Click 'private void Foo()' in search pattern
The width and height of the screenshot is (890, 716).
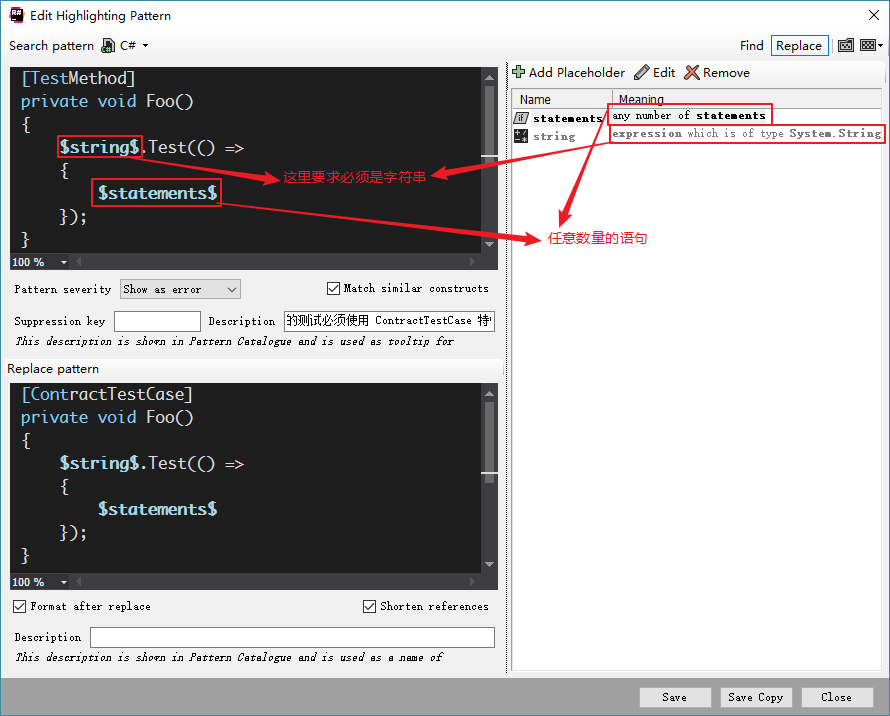tap(107, 102)
